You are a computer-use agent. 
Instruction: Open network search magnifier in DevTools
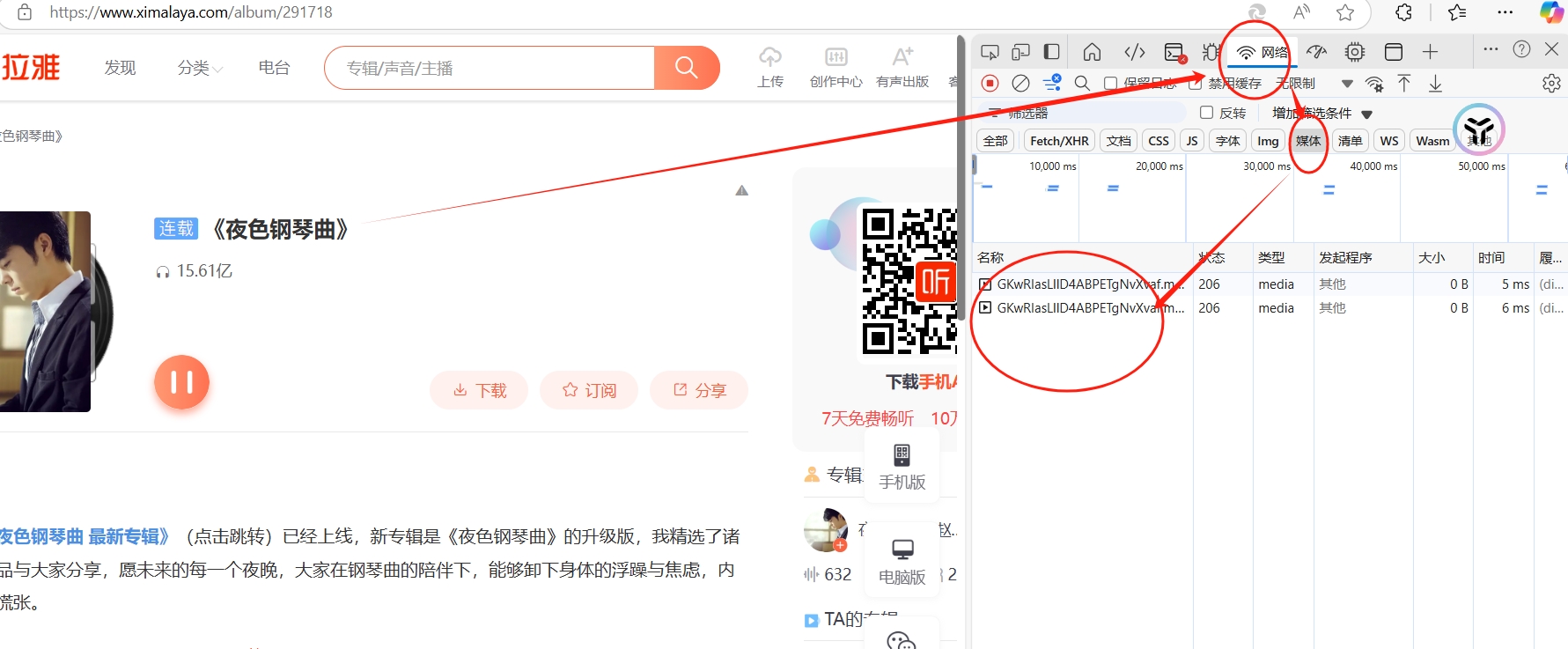pos(1082,83)
